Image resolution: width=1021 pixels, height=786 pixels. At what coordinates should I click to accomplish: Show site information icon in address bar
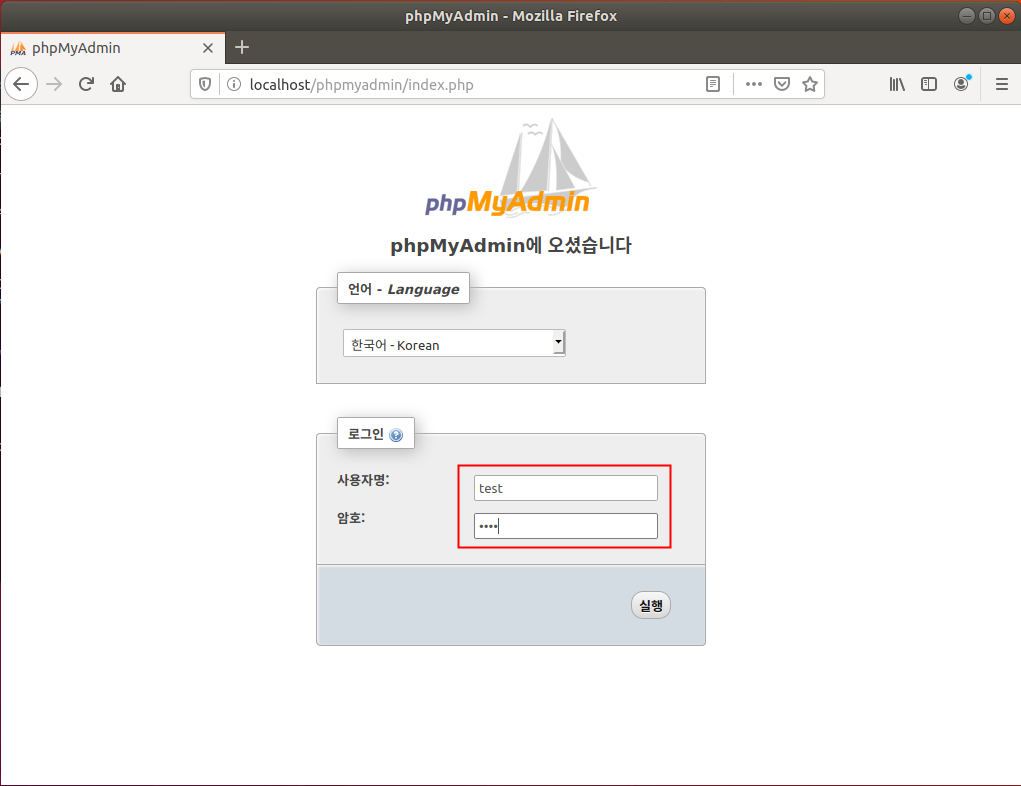234,84
